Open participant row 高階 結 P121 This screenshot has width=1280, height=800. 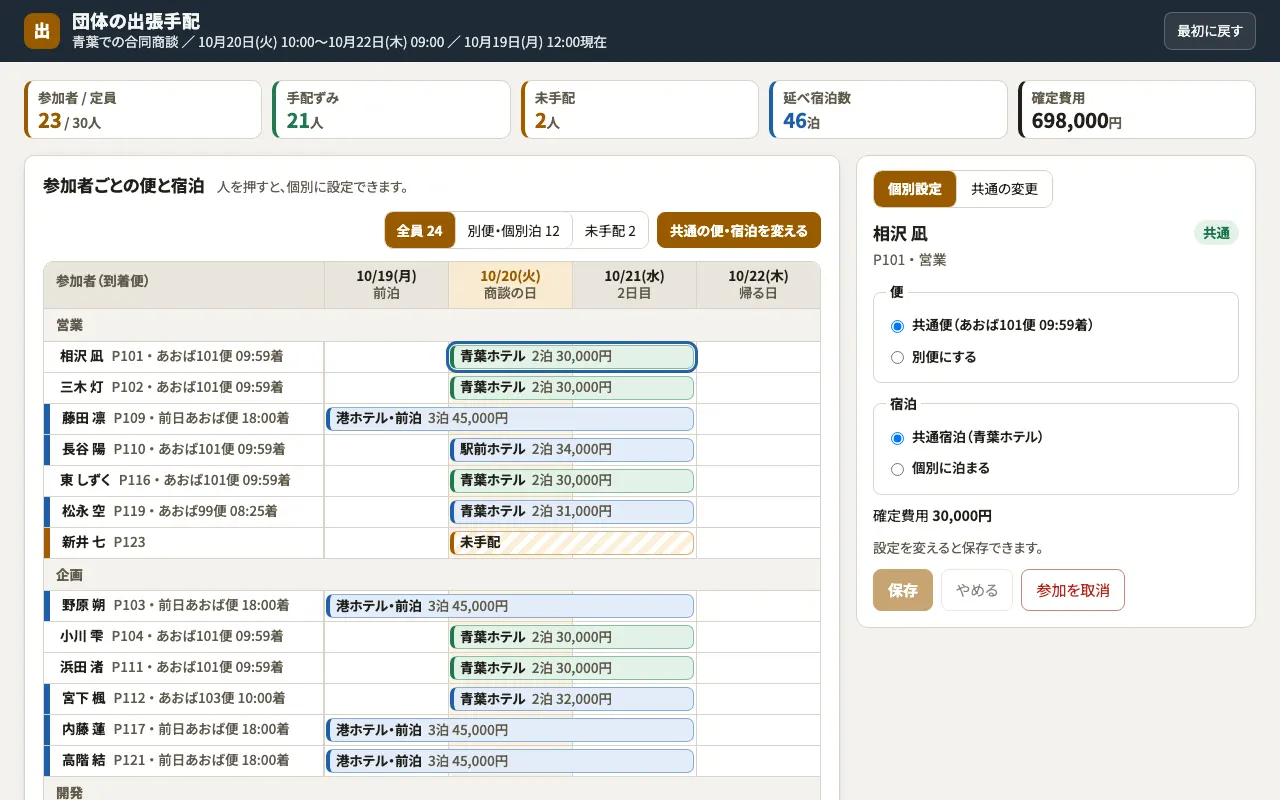coord(184,760)
